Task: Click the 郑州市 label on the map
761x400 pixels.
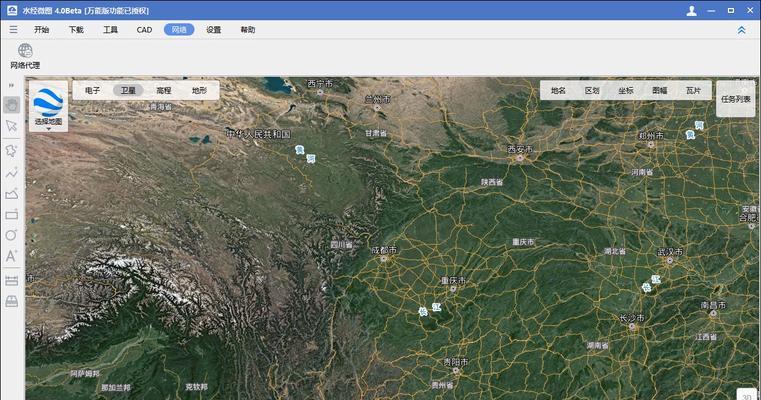Action: [651, 135]
